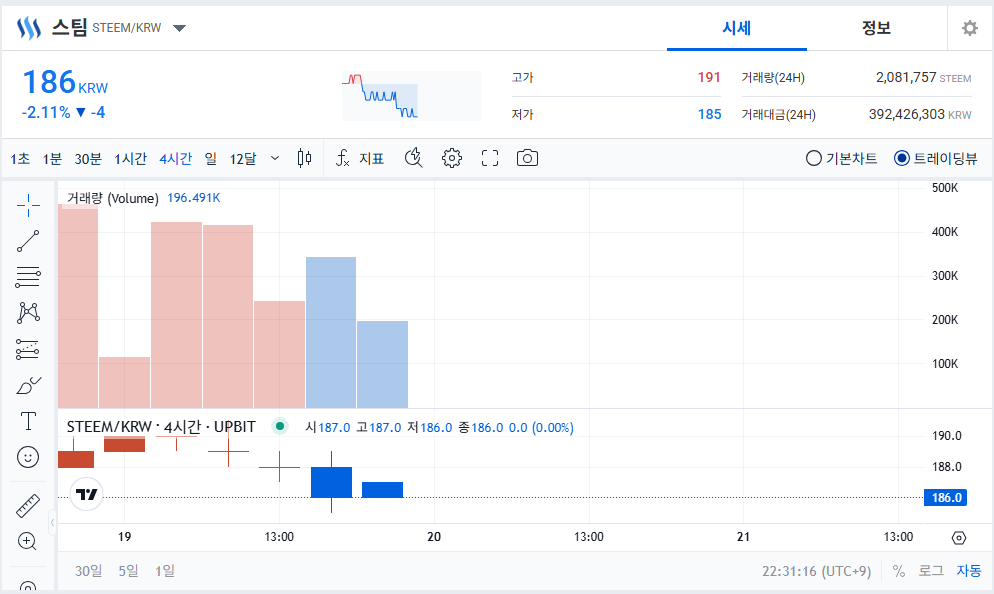994x594 pixels.
Task: Select the 1초 interval
Action: coord(20,158)
